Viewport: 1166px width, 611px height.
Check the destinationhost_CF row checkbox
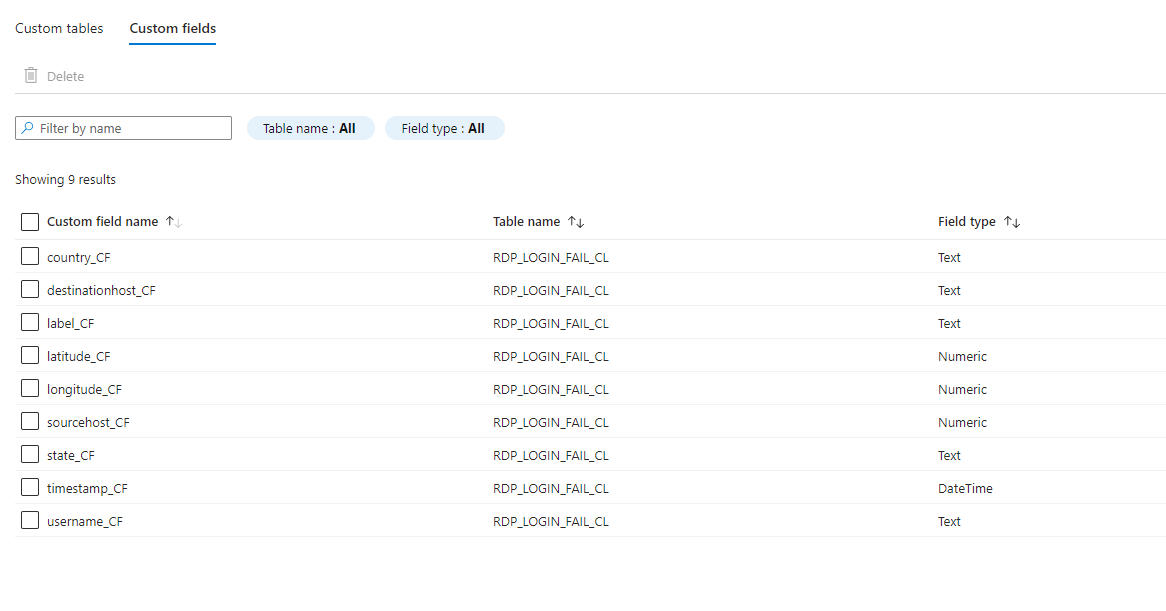(x=30, y=289)
